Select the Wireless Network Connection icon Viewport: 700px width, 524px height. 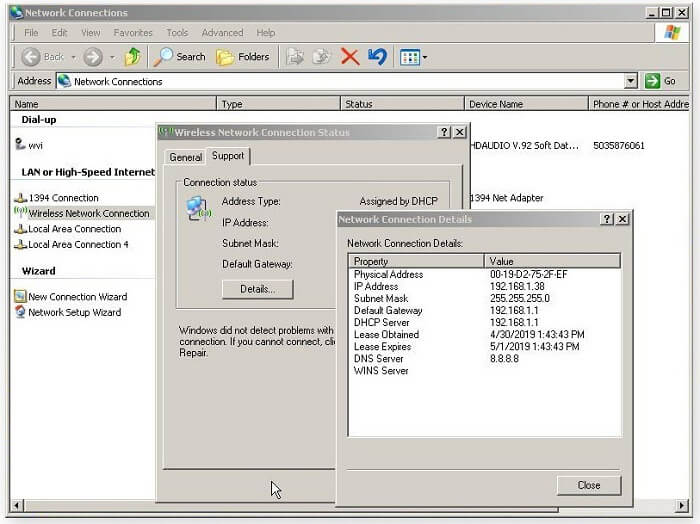point(20,212)
